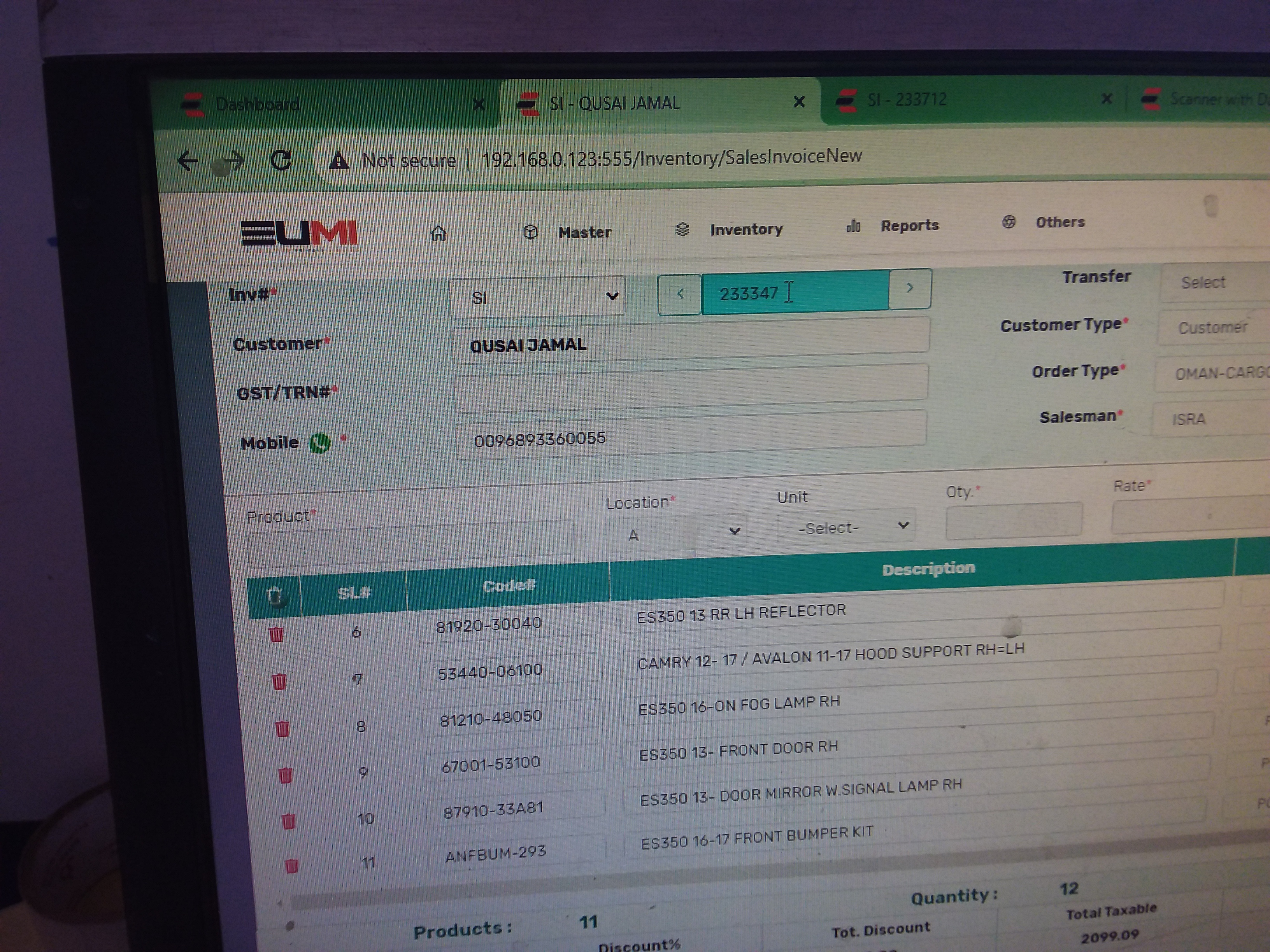Viewport: 1270px width, 952px height.
Task: Open the Inventory menu
Action: [x=729, y=229]
